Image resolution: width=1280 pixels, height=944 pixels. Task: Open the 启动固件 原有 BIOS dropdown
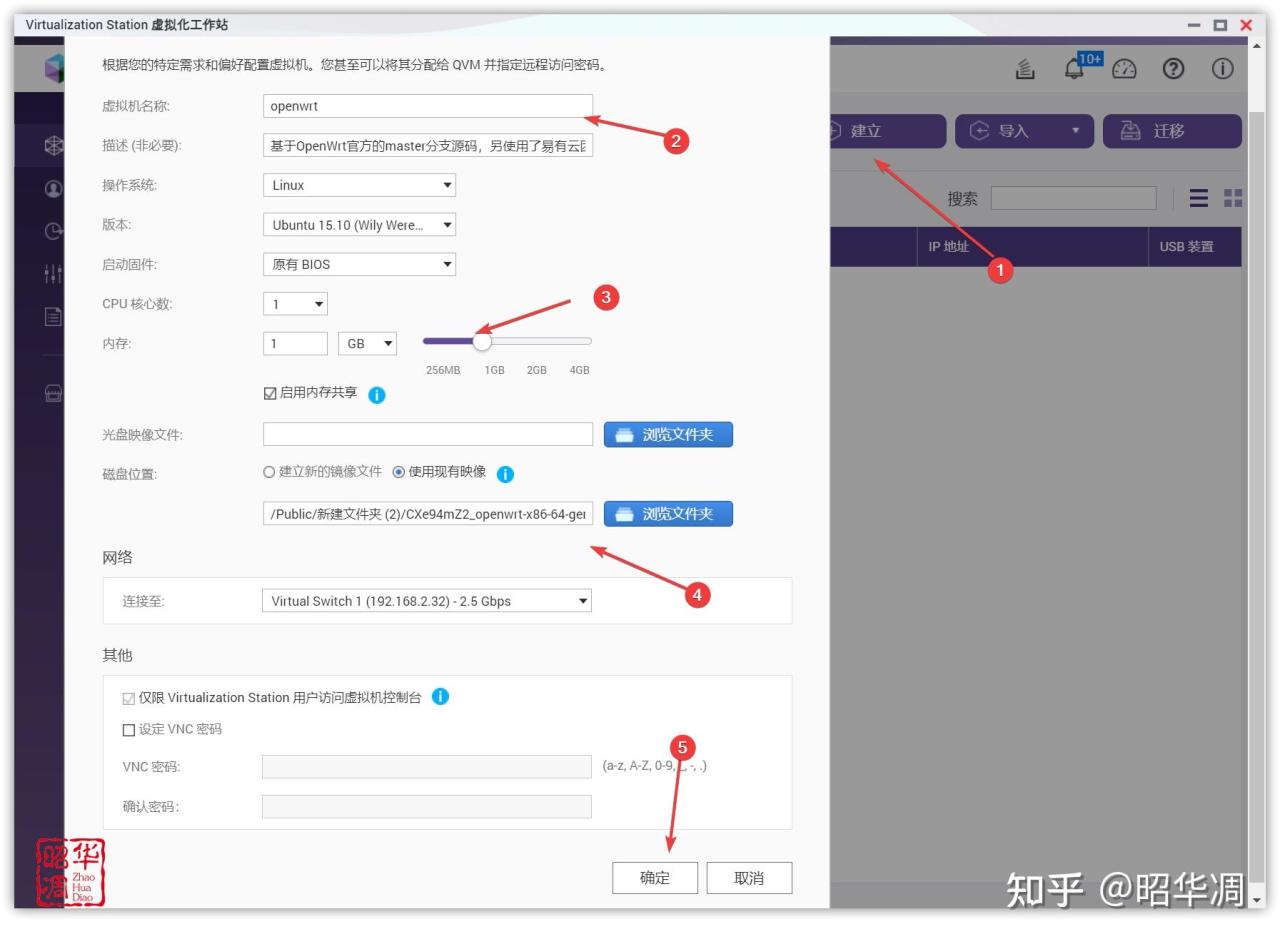tap(359, 265)
